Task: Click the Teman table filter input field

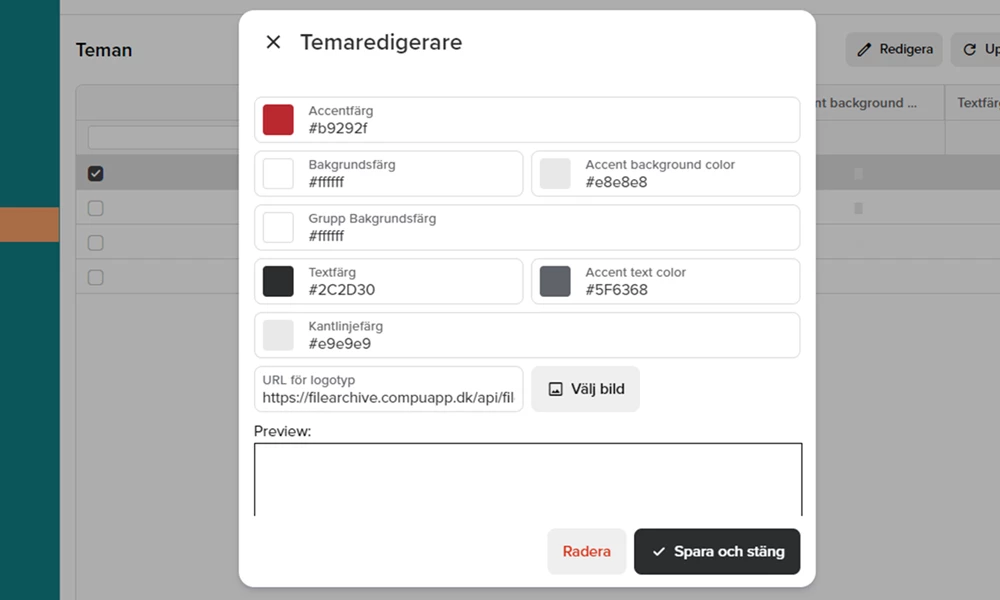Action: coord(163,137)
